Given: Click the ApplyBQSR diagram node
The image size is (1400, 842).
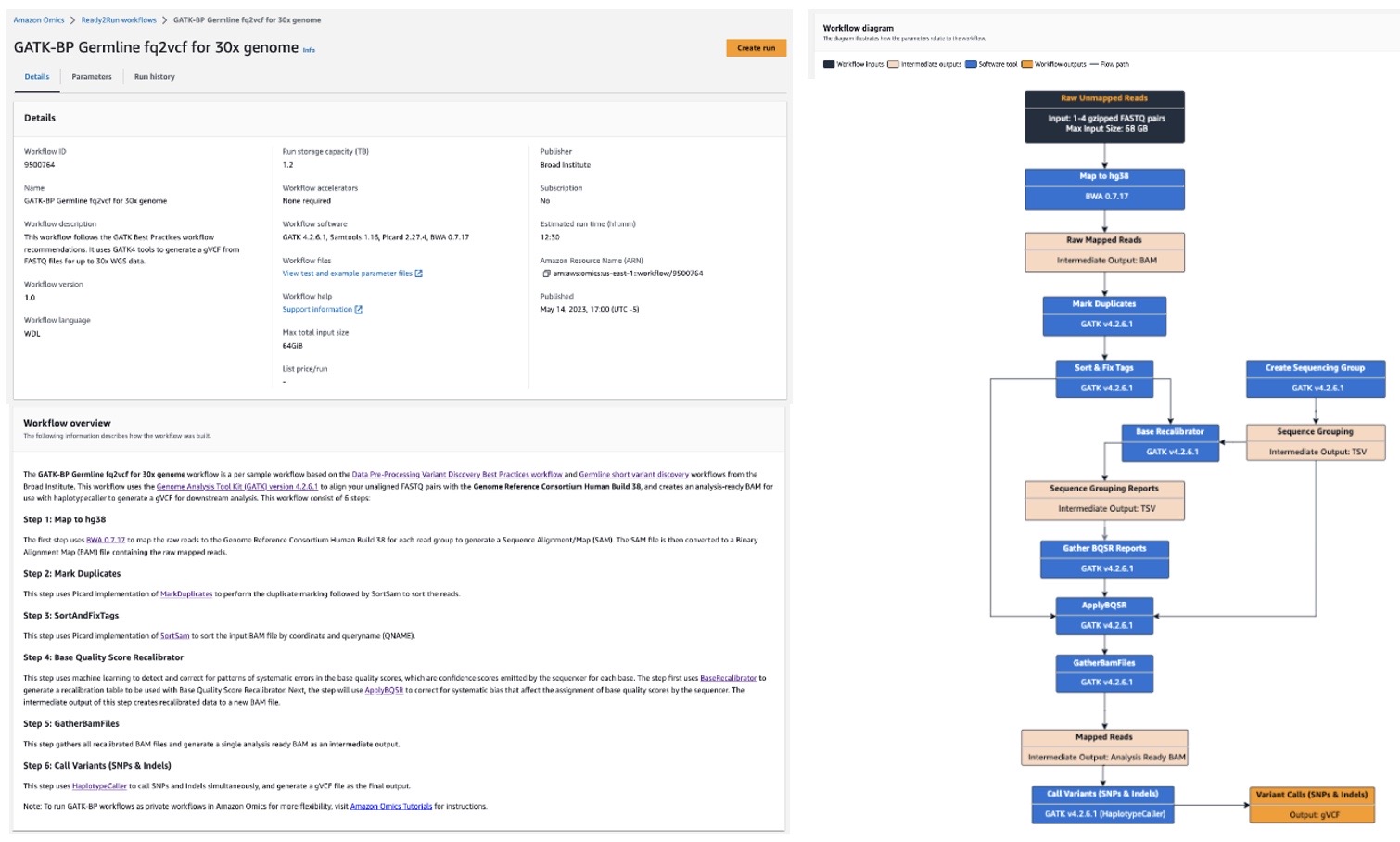Looking at the screenshot, I should click(x=1104, y=616).
